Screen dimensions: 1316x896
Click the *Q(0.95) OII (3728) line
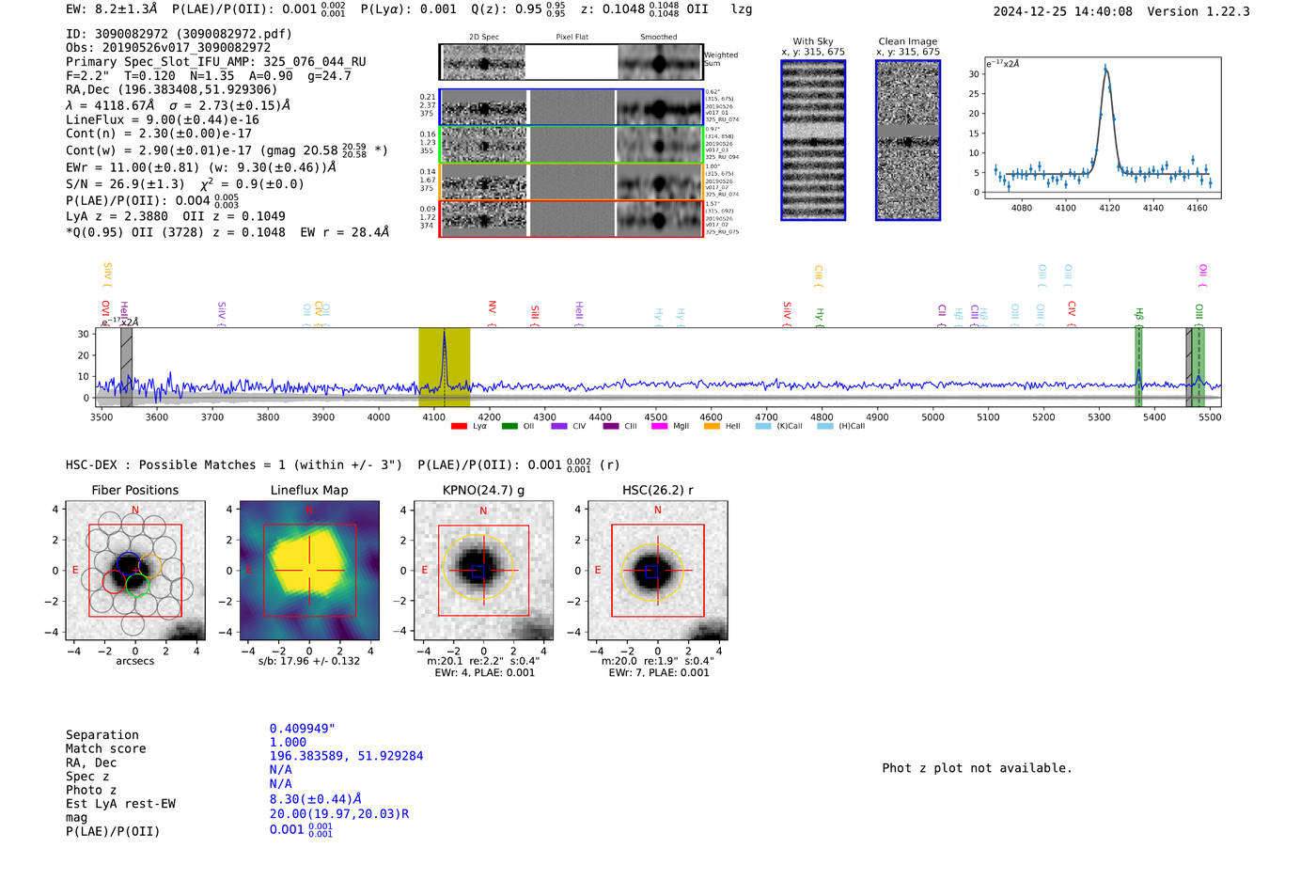tap(227, 232)
